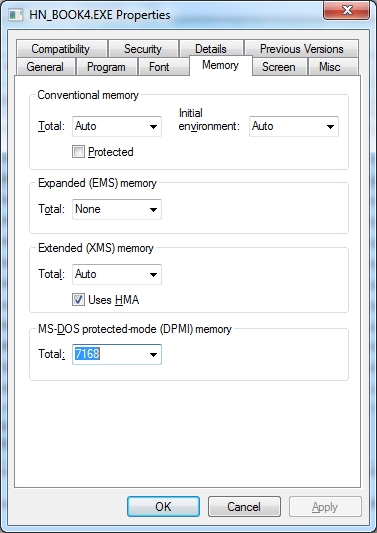The height and width of the screenshot is (533, 377).
Task: Click the Extended (XMS) memory label
Action: click(96, 248)
